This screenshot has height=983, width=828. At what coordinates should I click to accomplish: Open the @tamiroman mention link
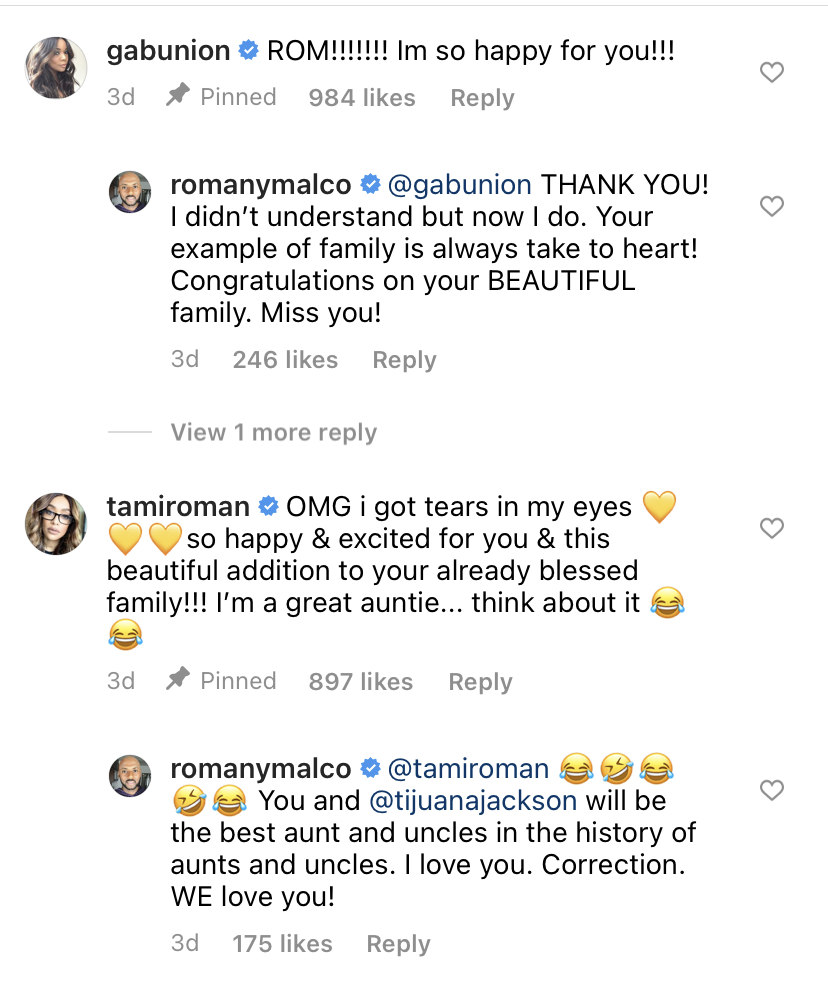click(x=468, y=769)
